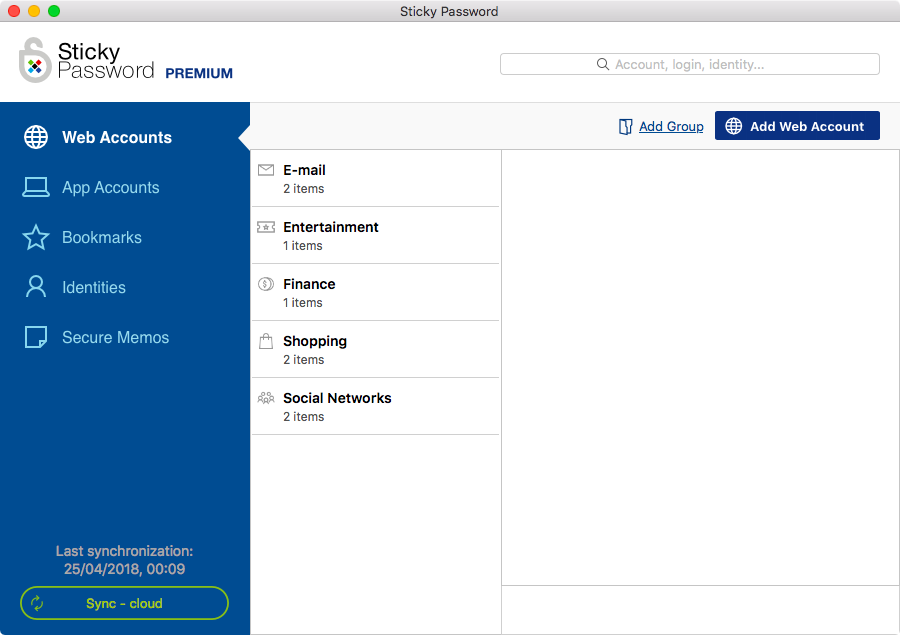
Task: Click "1 items" under Entertainment
Action: tap(302, 246)
